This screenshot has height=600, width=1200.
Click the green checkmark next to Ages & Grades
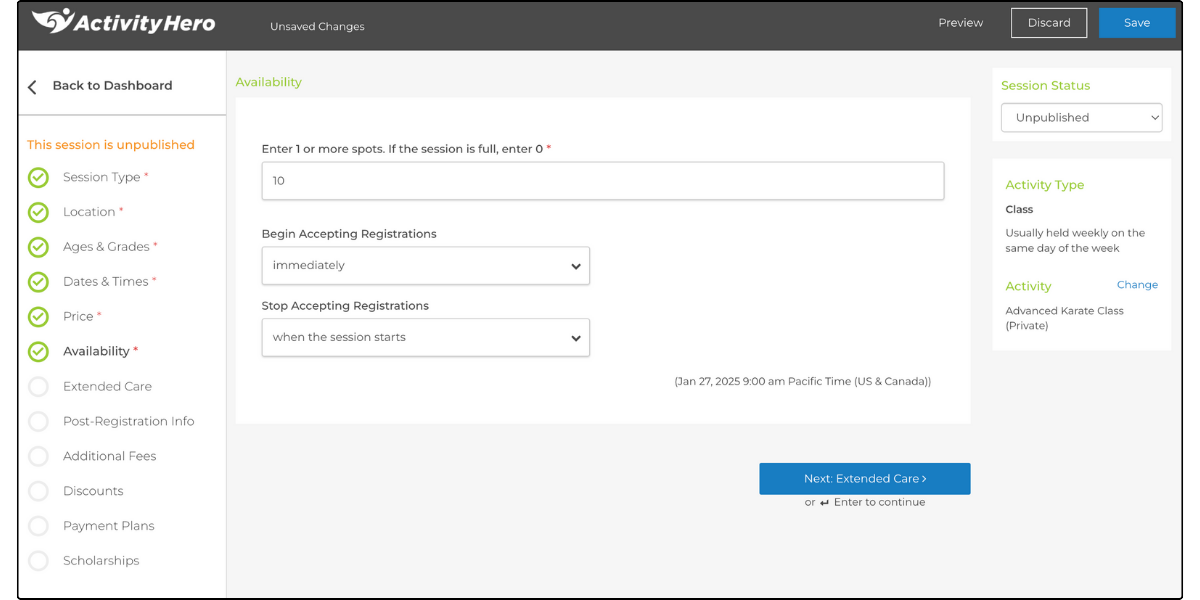(38, 248)
